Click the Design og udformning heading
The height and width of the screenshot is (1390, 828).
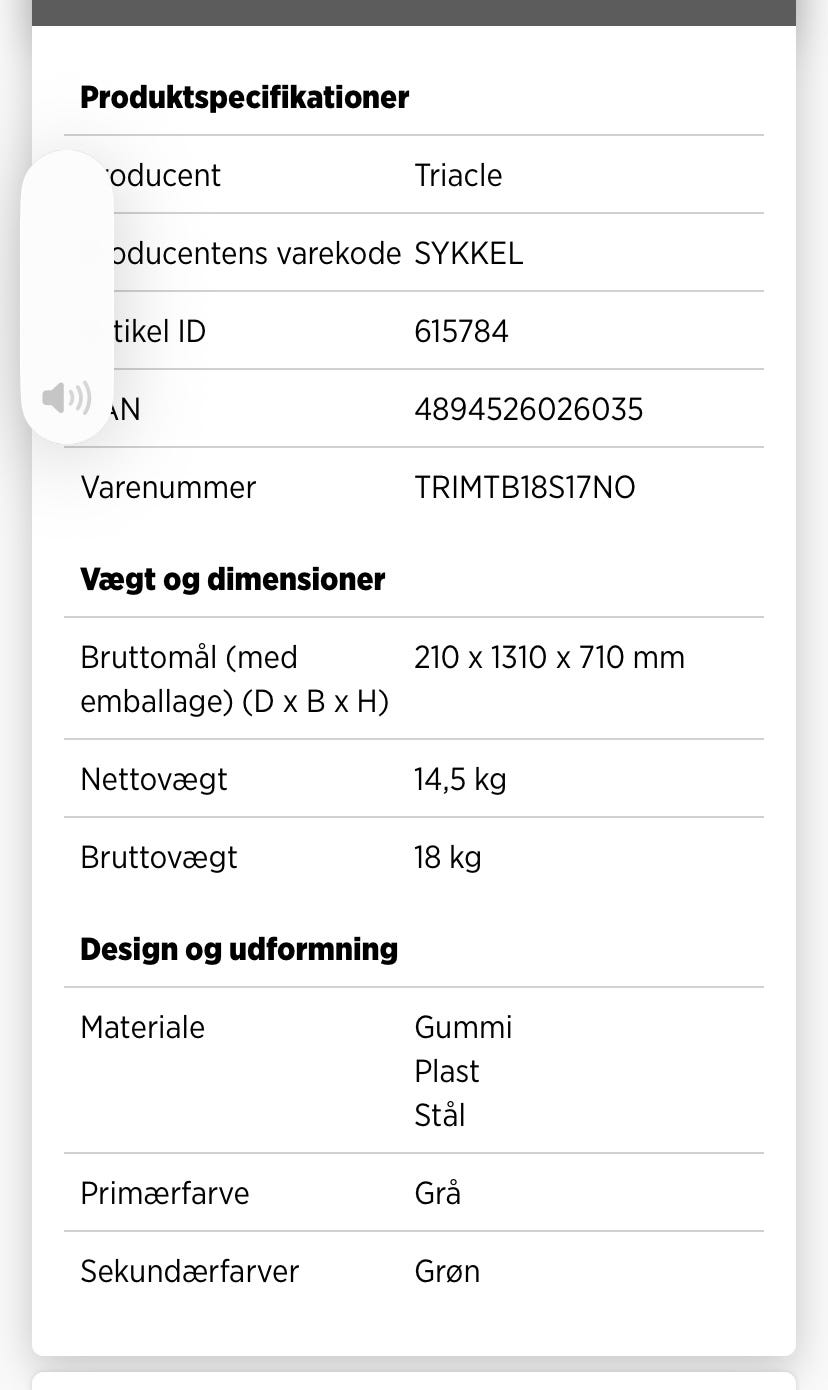(239, 949)
